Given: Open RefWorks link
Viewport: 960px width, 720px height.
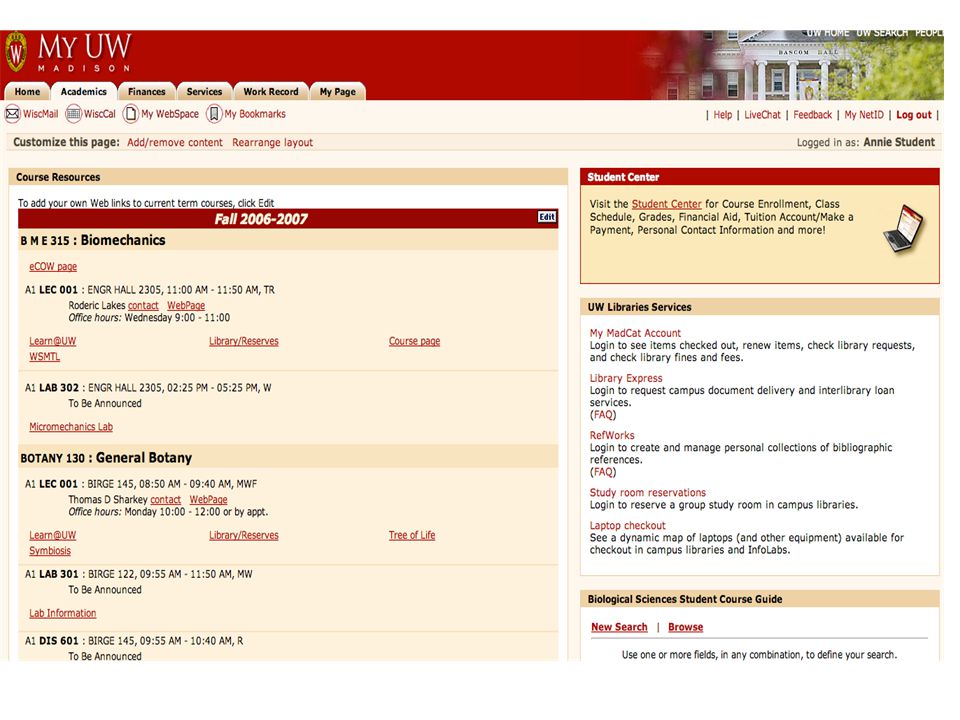Looking at the screenshot, I should [x=612, y=435].
